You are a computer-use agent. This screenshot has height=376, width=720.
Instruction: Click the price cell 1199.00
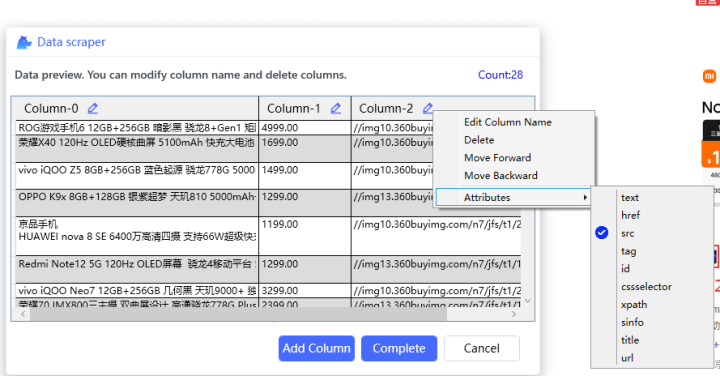[x=305, y=236]
